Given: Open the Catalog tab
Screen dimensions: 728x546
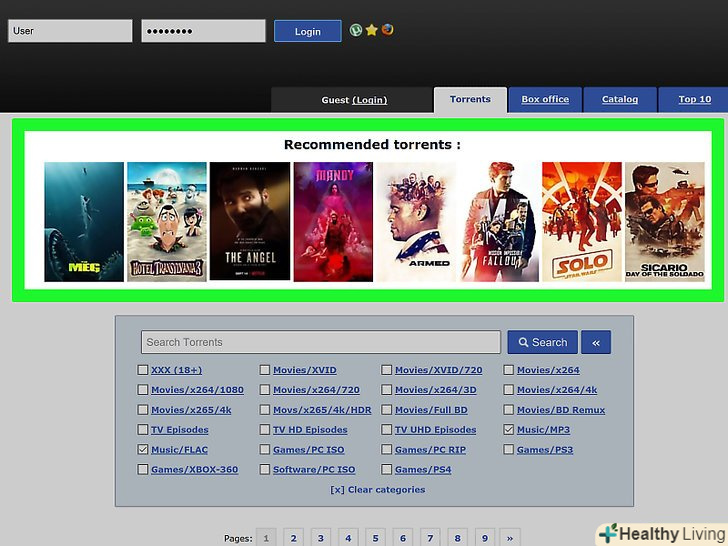Looking at the screenshot, I should [x=620, y=100].
